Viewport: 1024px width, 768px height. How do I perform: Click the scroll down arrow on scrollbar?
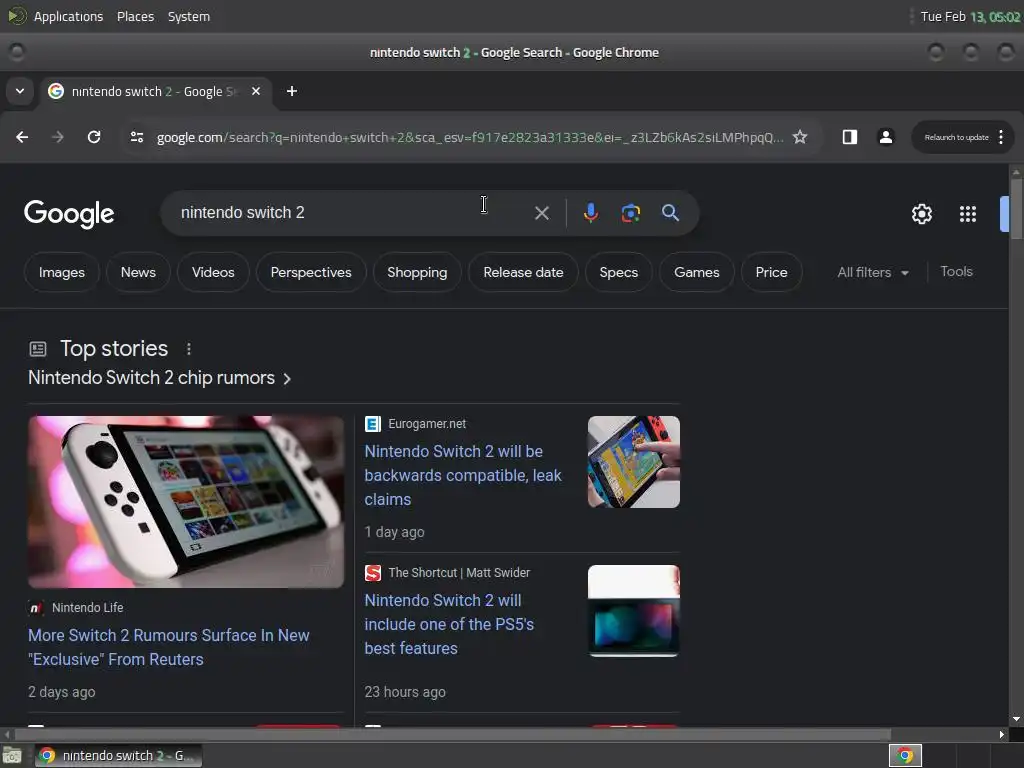[1016, 719]
